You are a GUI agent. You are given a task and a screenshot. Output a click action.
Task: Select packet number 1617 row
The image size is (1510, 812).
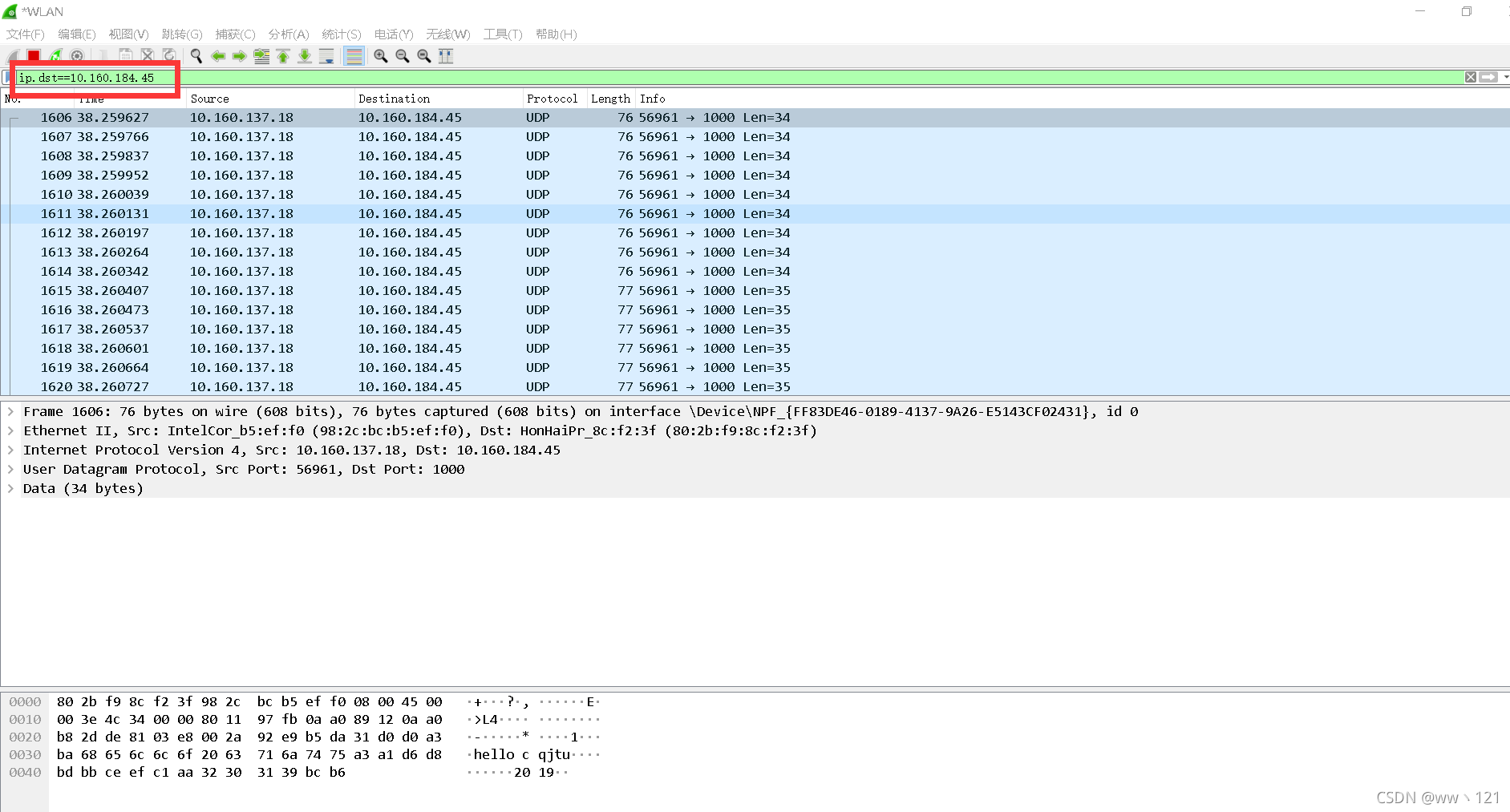[x=755, y=329]
